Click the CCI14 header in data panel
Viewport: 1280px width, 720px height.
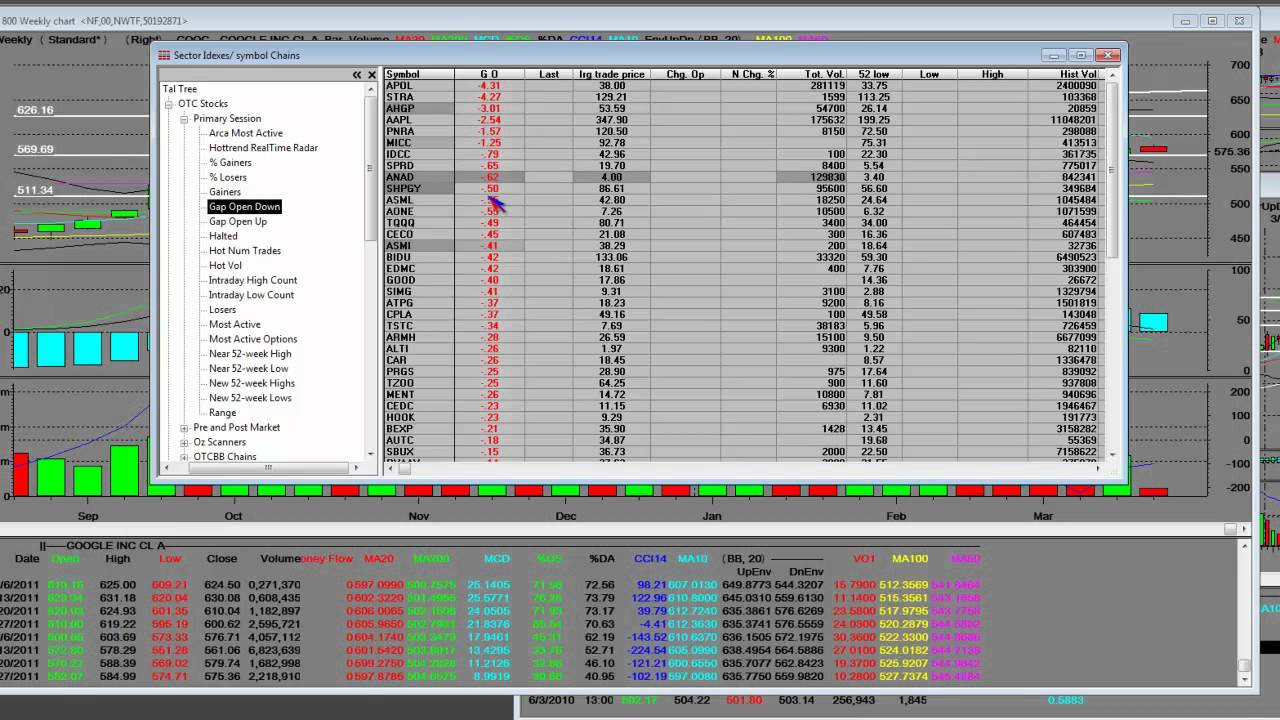650,558
